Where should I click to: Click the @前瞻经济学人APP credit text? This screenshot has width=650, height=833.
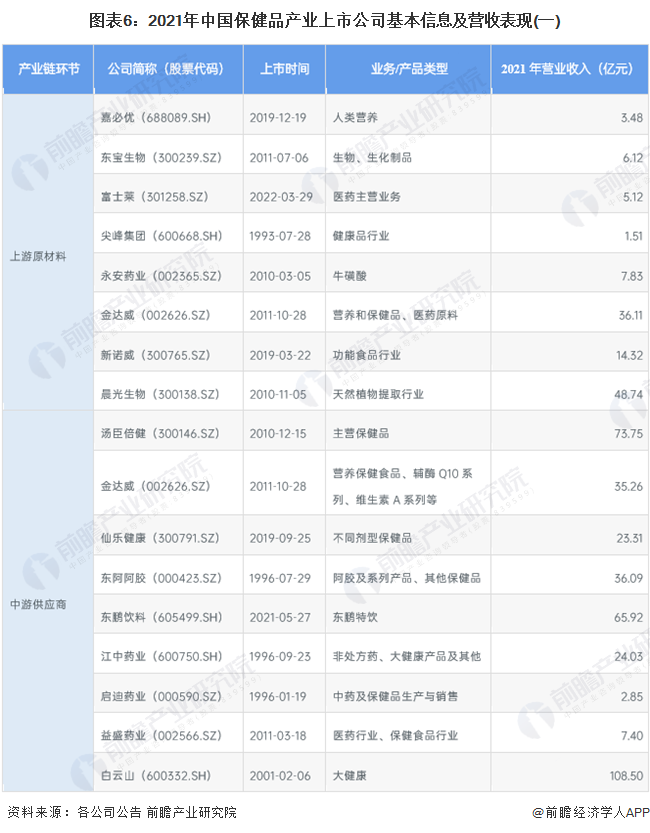[x=591, y=812]
